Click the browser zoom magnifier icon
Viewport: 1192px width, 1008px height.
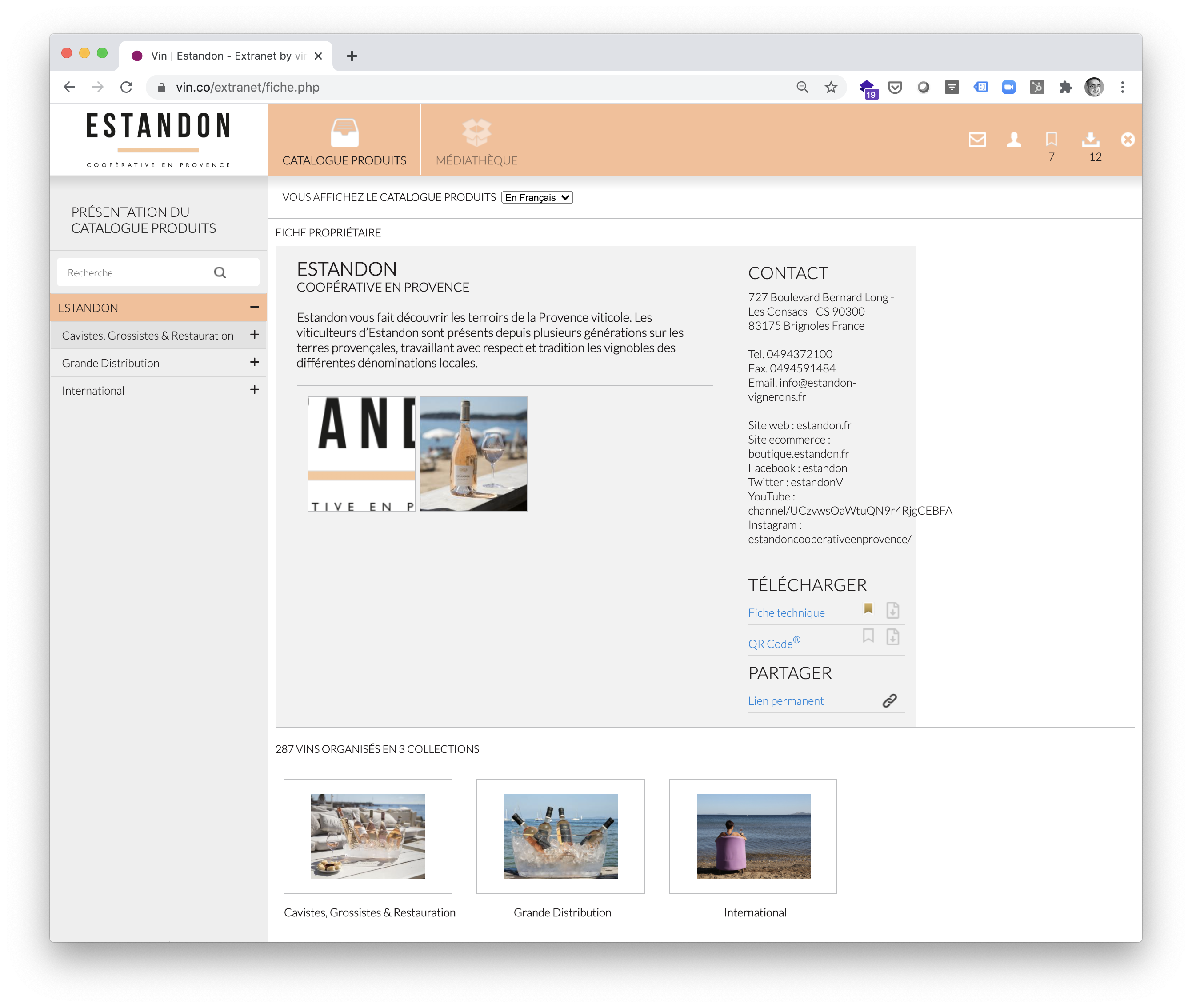[802, 87]
